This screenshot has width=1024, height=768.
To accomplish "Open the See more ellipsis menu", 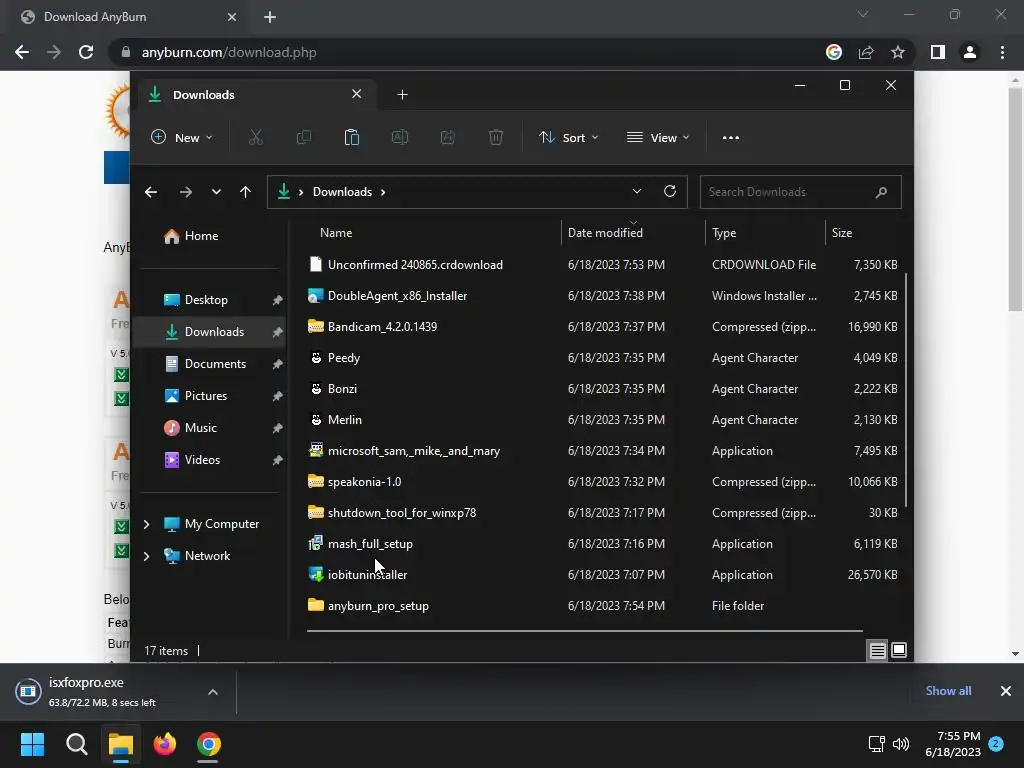I will click(731, 138).
